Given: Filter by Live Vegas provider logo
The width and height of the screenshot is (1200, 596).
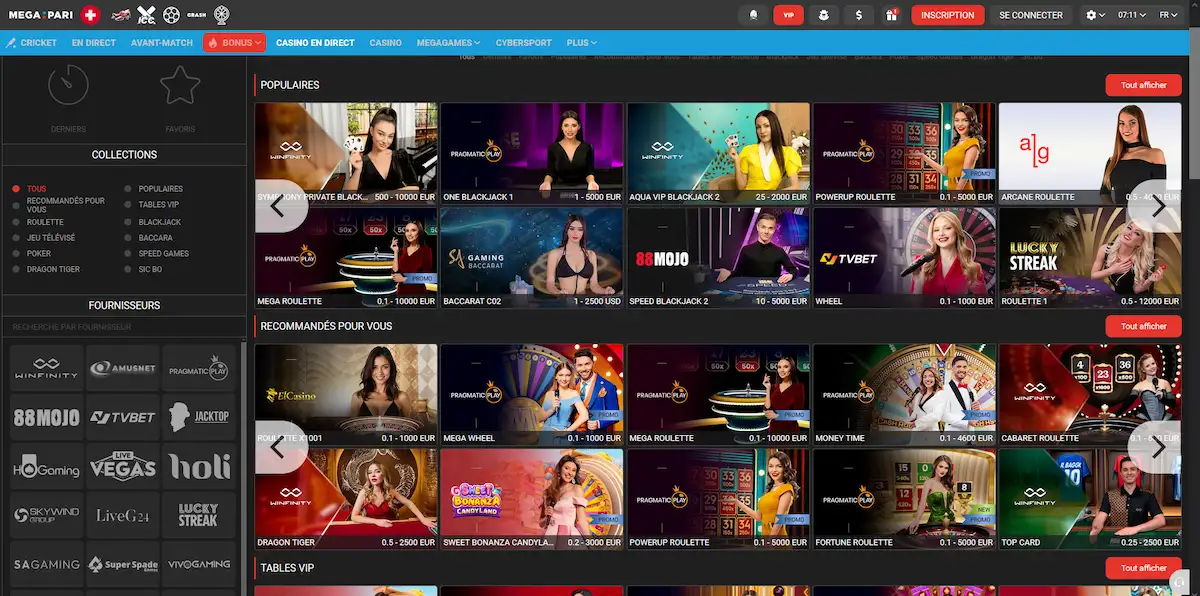Looking at the screenshot, I should pyautogui.click(x=123, y=466).
